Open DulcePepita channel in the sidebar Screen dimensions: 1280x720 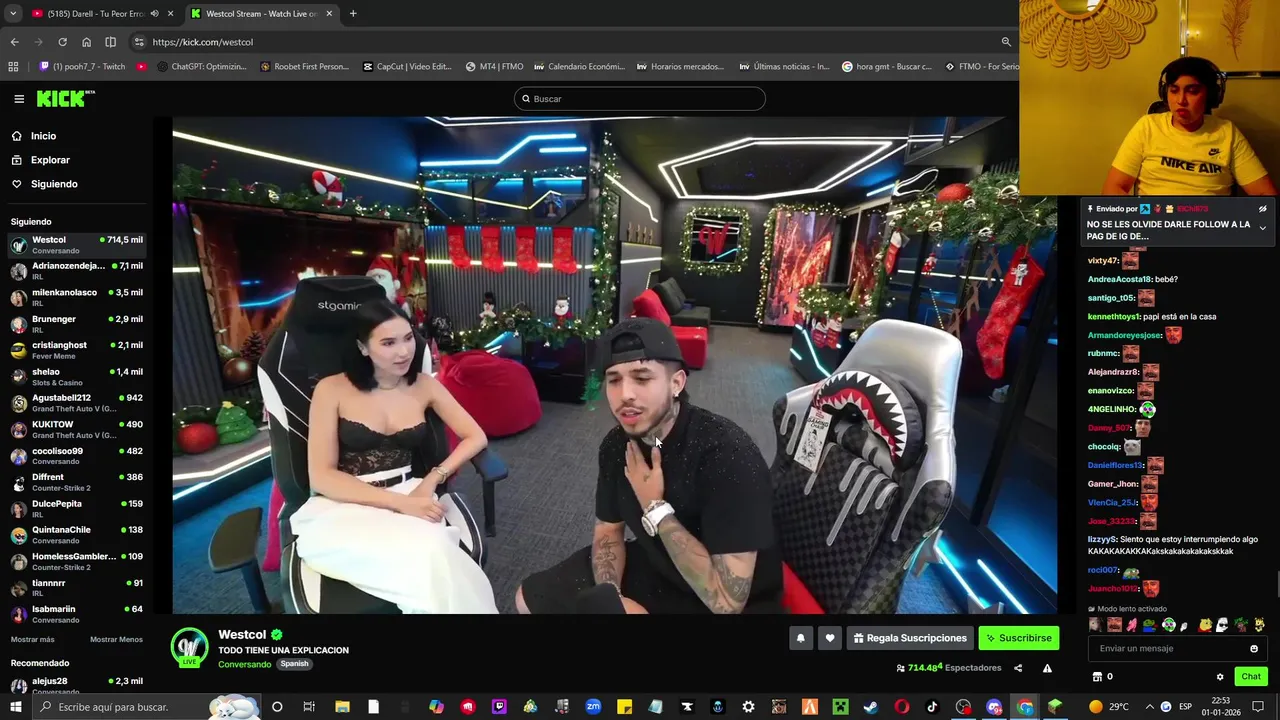coord(76,508)
